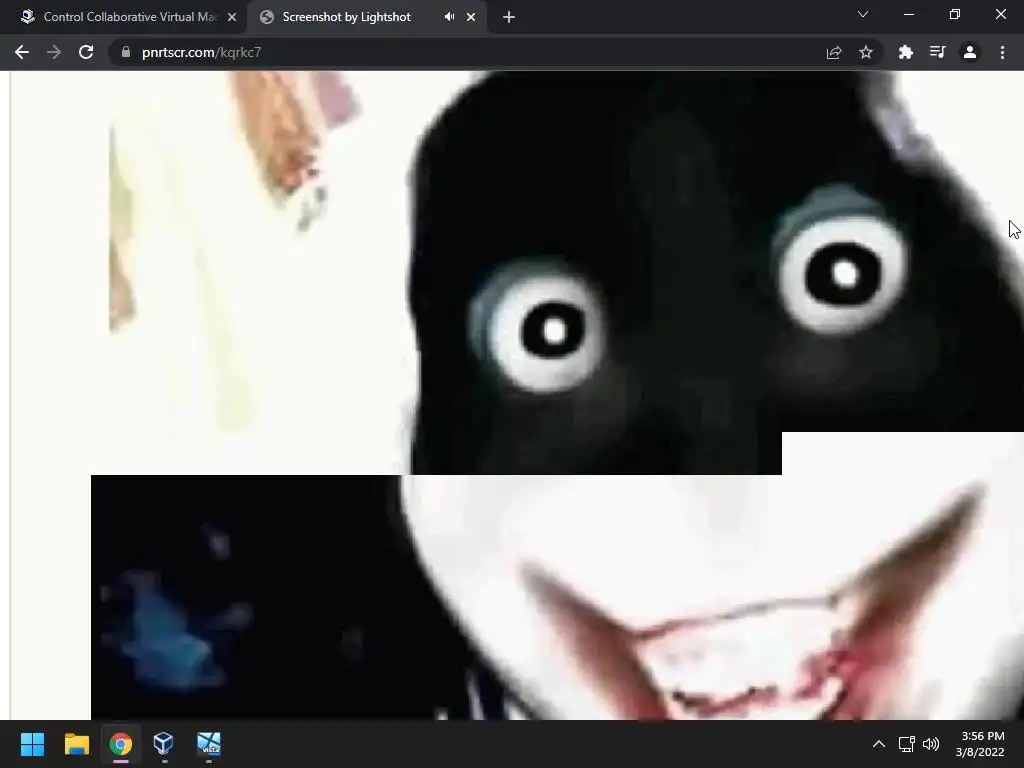Share this page icon
The width and height of the screenshot is (1024, 768).
point(834,52)
